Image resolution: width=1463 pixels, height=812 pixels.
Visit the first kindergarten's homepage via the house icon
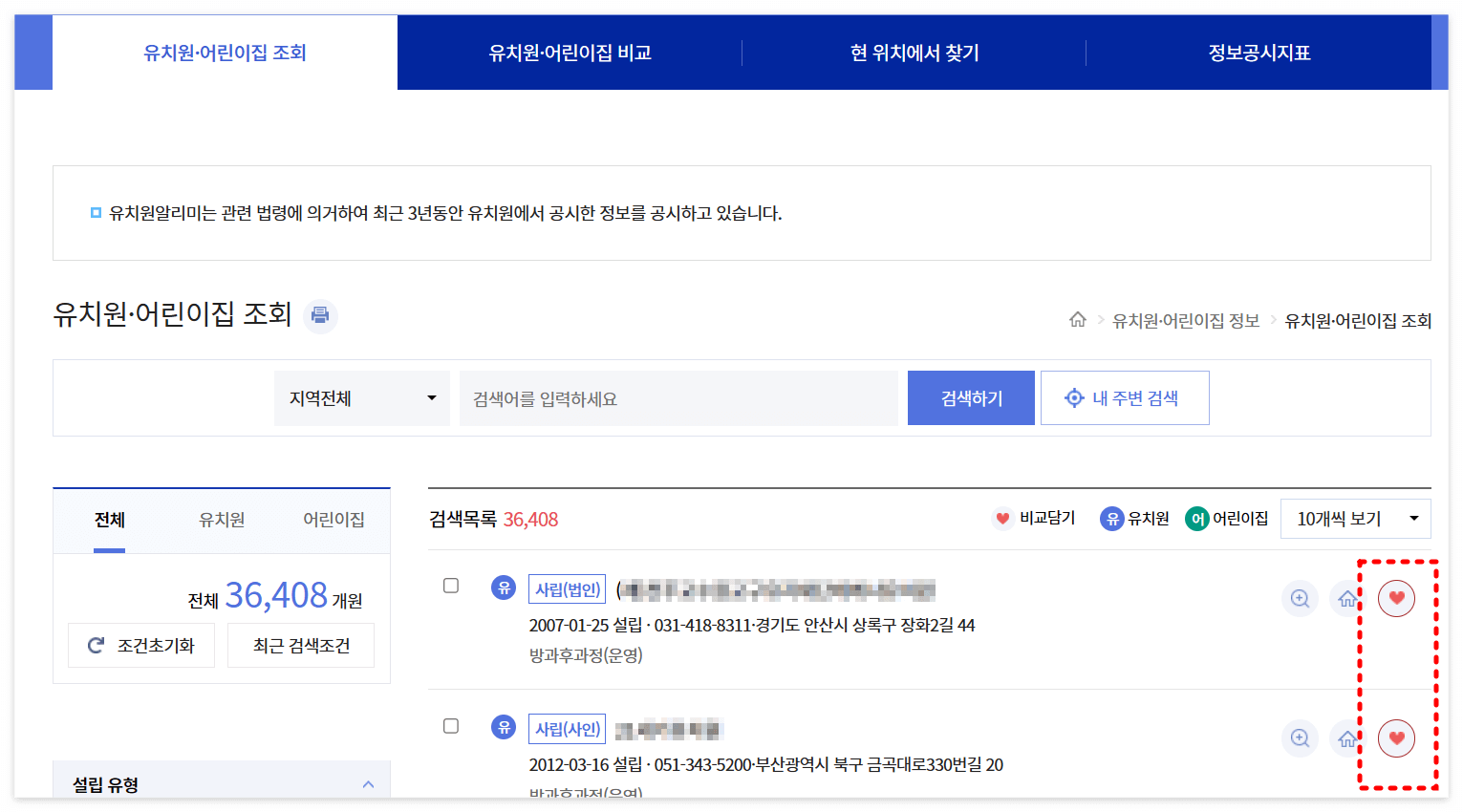pyautogui.click(x=1347, y=598)
